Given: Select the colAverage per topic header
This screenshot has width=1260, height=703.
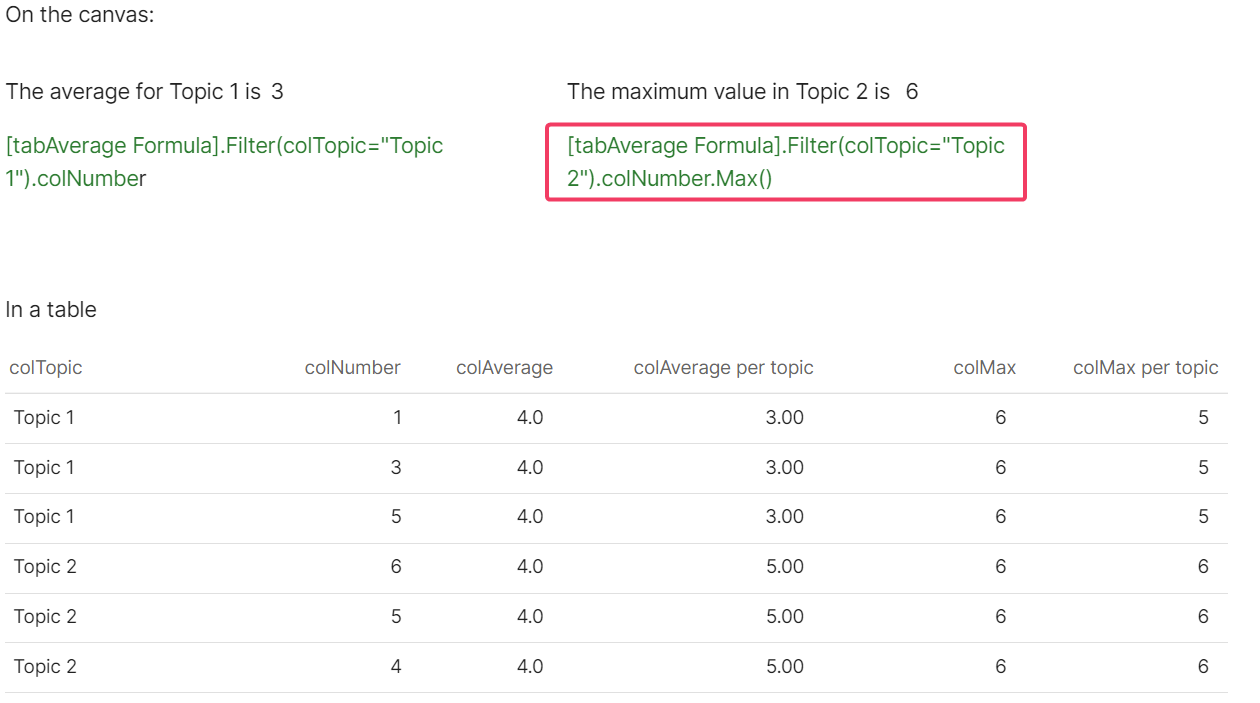Looking at the screenshot, I should [723, 368].
